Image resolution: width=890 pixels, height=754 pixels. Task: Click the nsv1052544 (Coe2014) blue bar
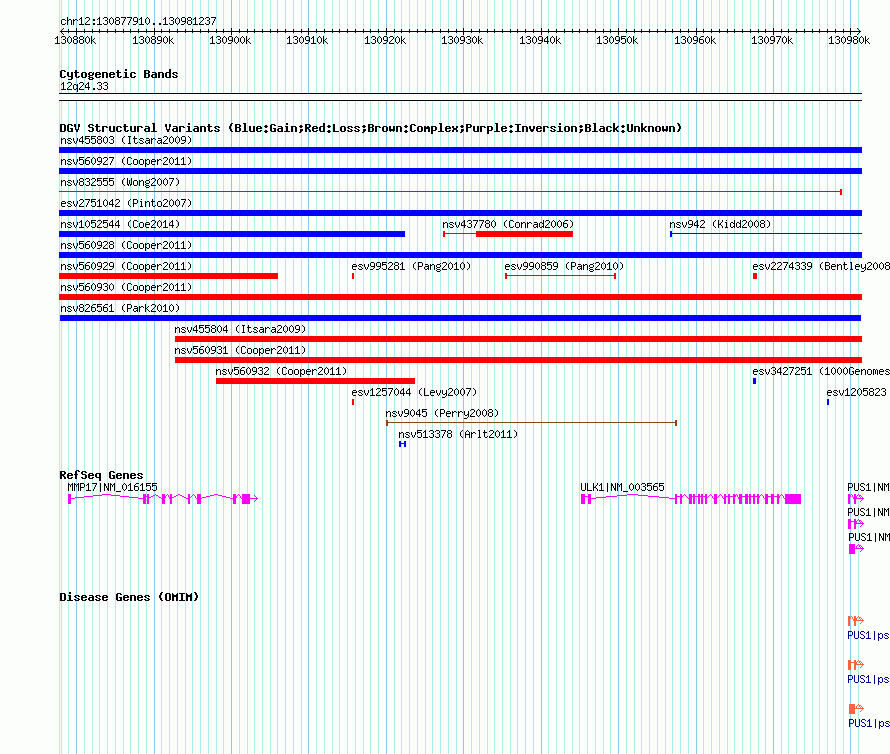(x=232, y=234)
